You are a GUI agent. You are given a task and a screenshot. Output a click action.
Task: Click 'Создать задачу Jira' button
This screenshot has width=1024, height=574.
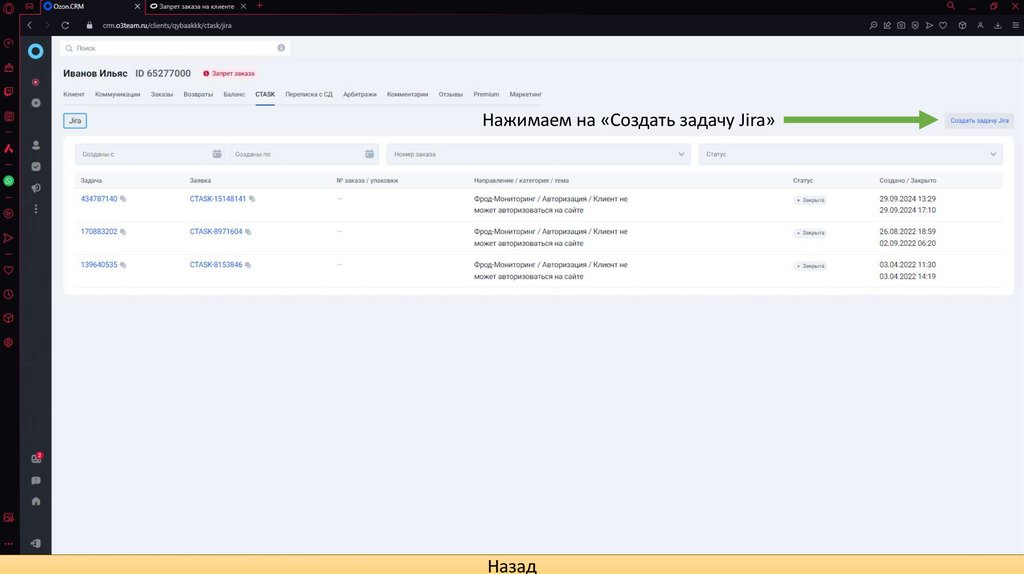[x=979, y=120]
